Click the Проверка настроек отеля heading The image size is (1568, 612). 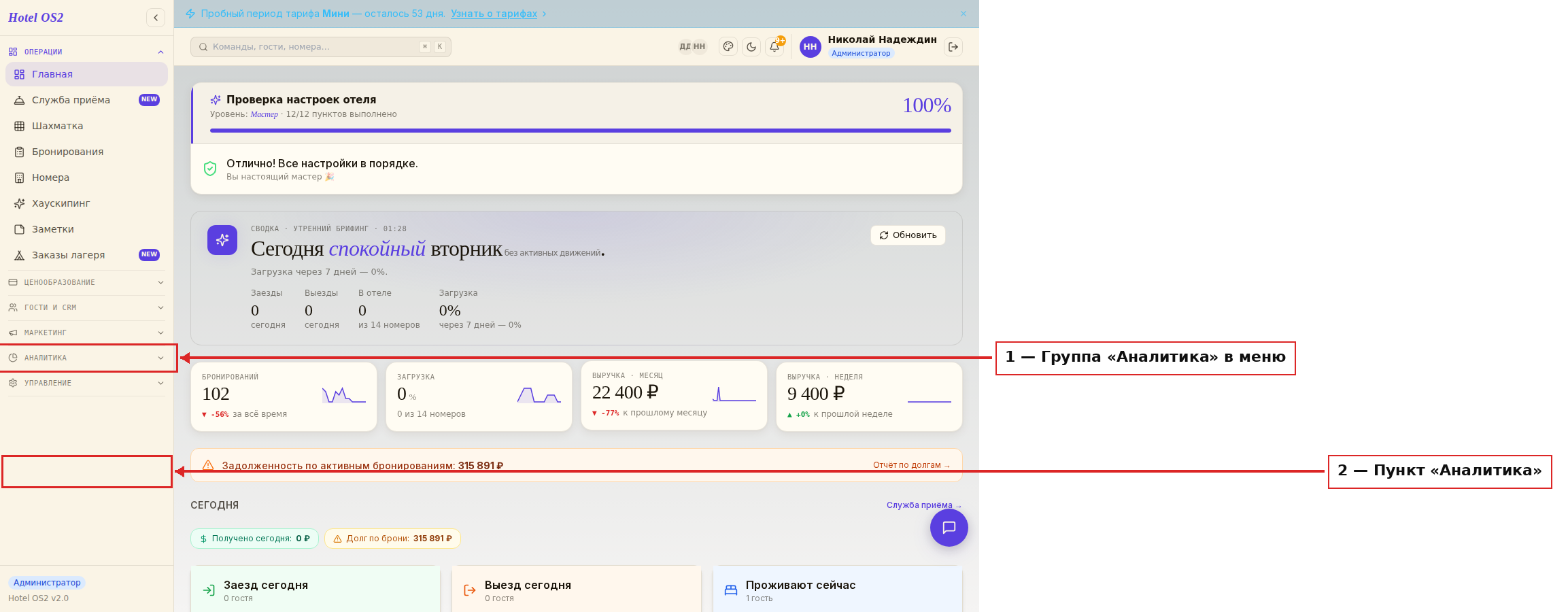[x=301, y=100]
